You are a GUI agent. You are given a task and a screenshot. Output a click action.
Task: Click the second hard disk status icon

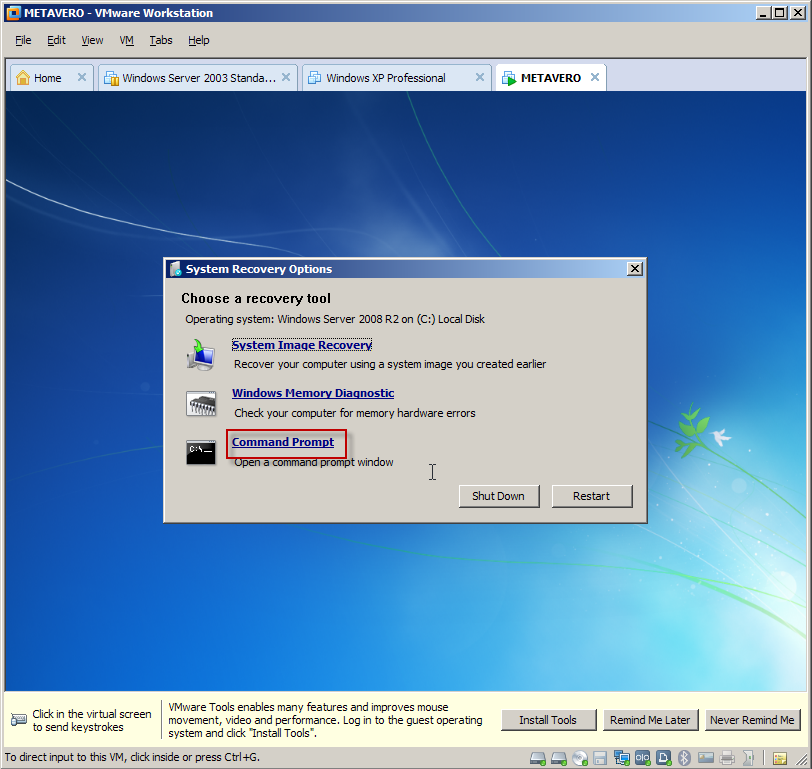point(559,758)
